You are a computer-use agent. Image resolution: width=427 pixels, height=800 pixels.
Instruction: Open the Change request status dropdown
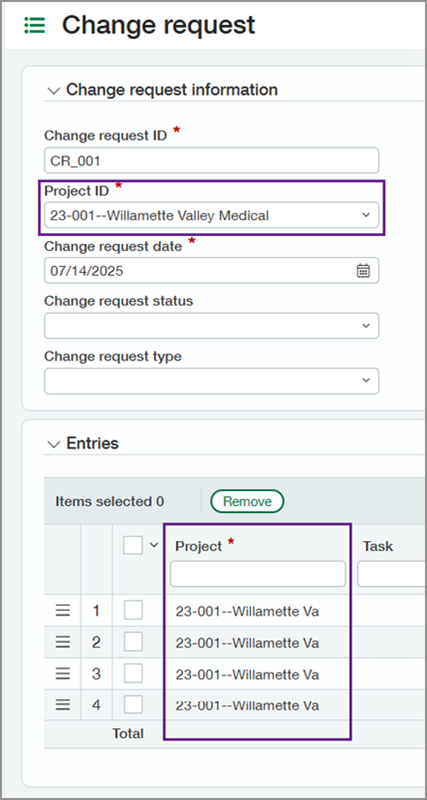tap(211, 326)
